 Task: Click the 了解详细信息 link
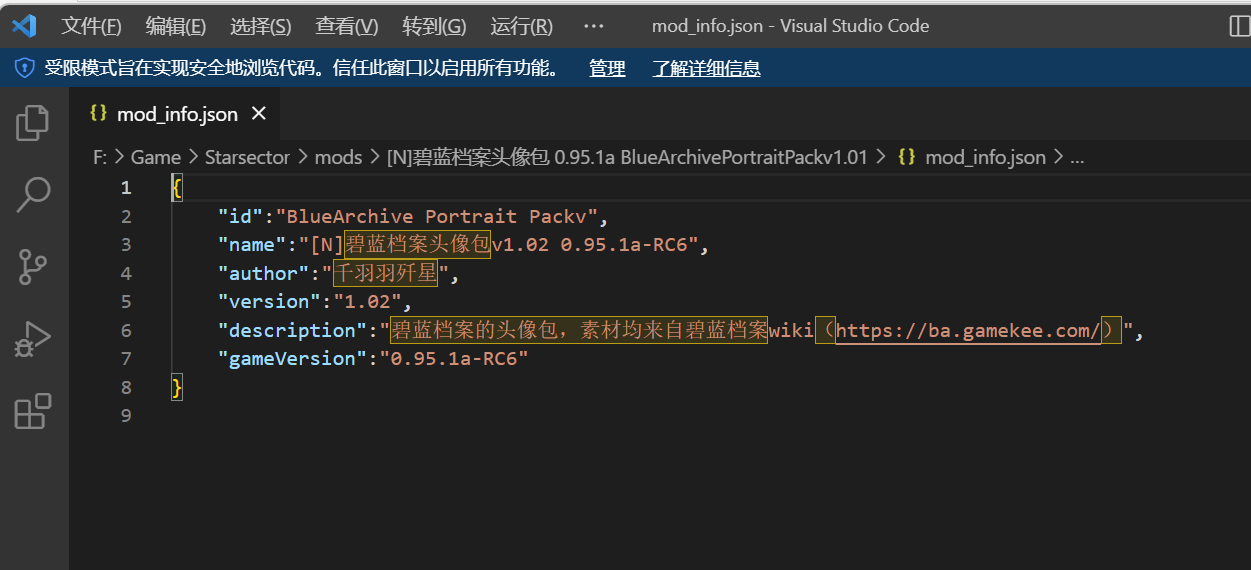pos(706,68)
